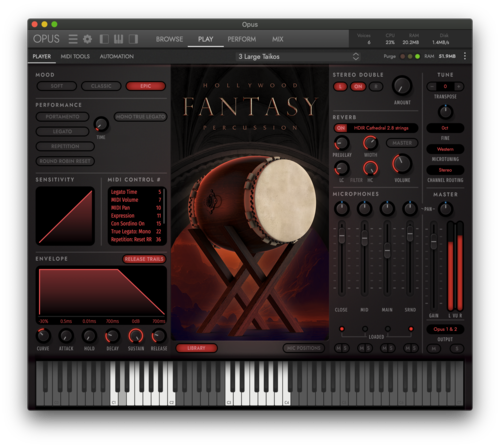This screenshot has height=447, width=500.
Task: Click the Sensitivity velocity curve graph
Action: [x=65, y=216]
